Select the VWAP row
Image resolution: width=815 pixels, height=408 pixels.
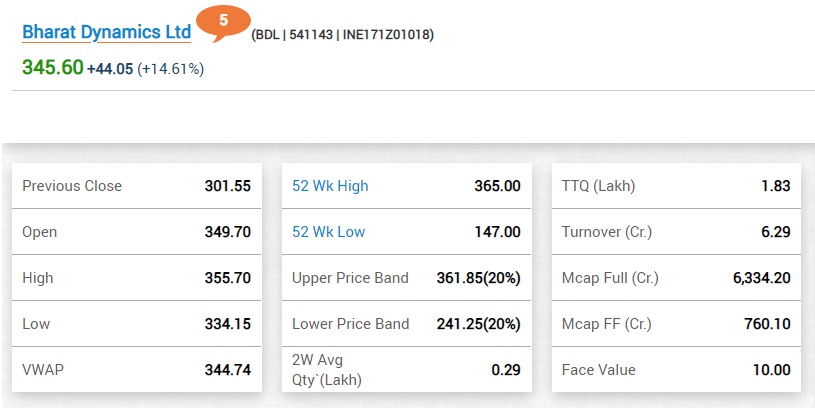click(136, 370)
